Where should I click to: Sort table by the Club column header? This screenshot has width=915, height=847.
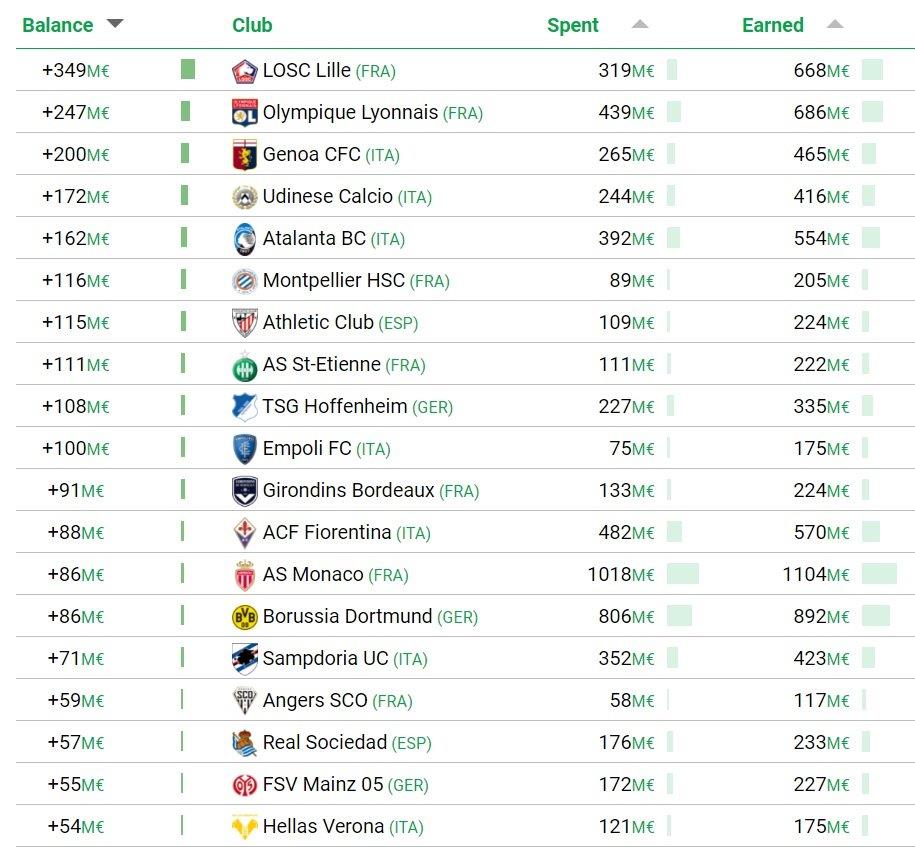[x=252, y=25]
